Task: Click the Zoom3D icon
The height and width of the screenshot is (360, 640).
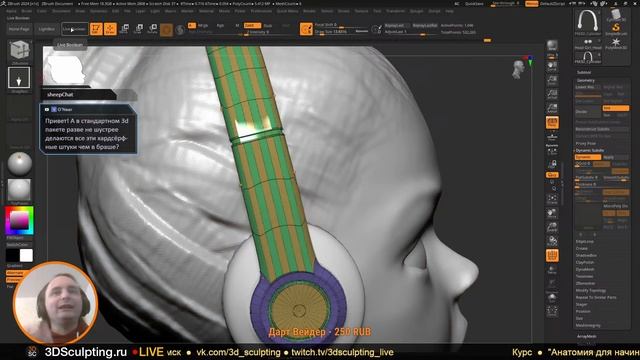Action: coord(552,227)
